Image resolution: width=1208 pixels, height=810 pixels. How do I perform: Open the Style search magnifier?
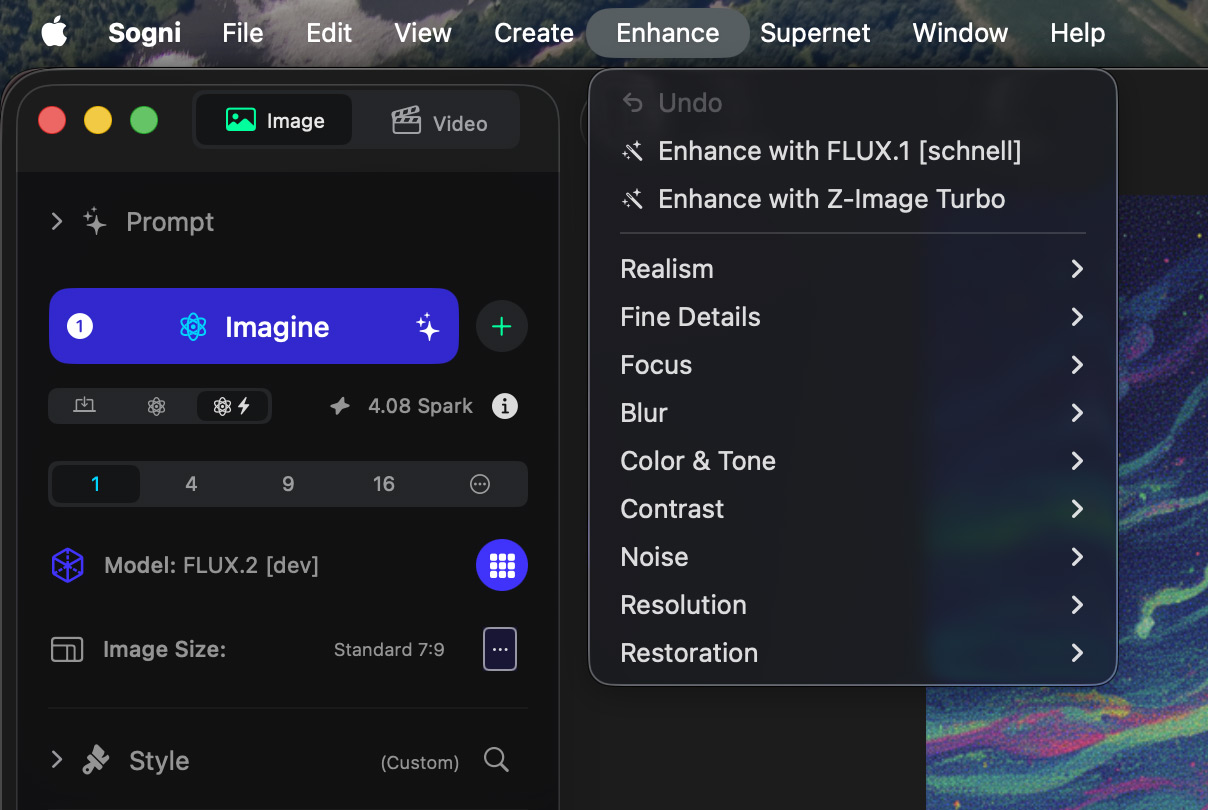496,760
